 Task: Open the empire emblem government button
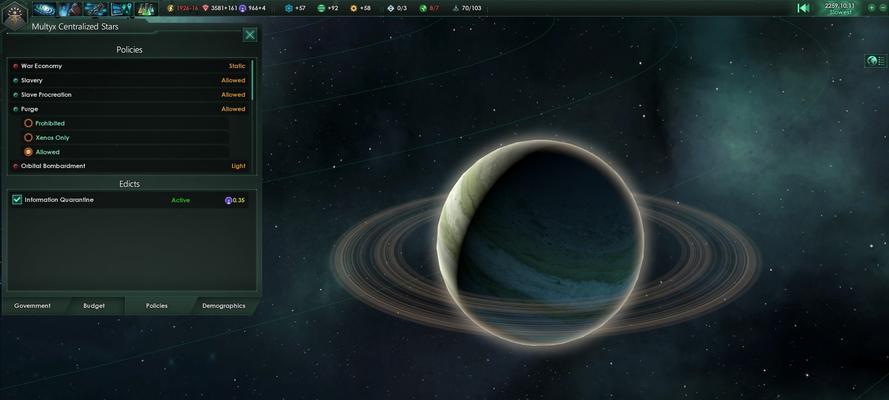(x=14, y=15)
